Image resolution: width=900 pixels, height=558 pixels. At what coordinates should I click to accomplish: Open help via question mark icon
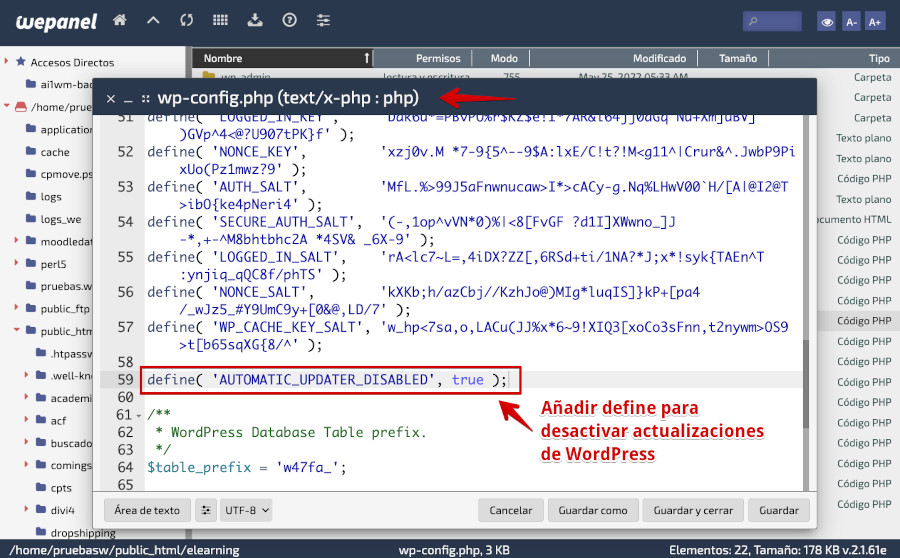tap(289, 21)
